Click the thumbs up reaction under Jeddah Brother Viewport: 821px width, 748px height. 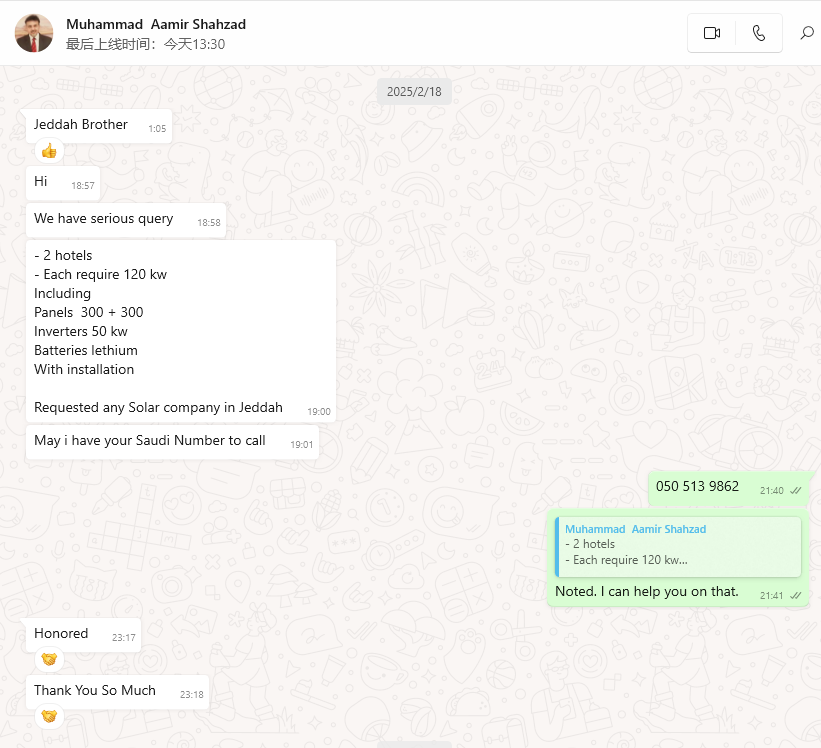[49, 151]
